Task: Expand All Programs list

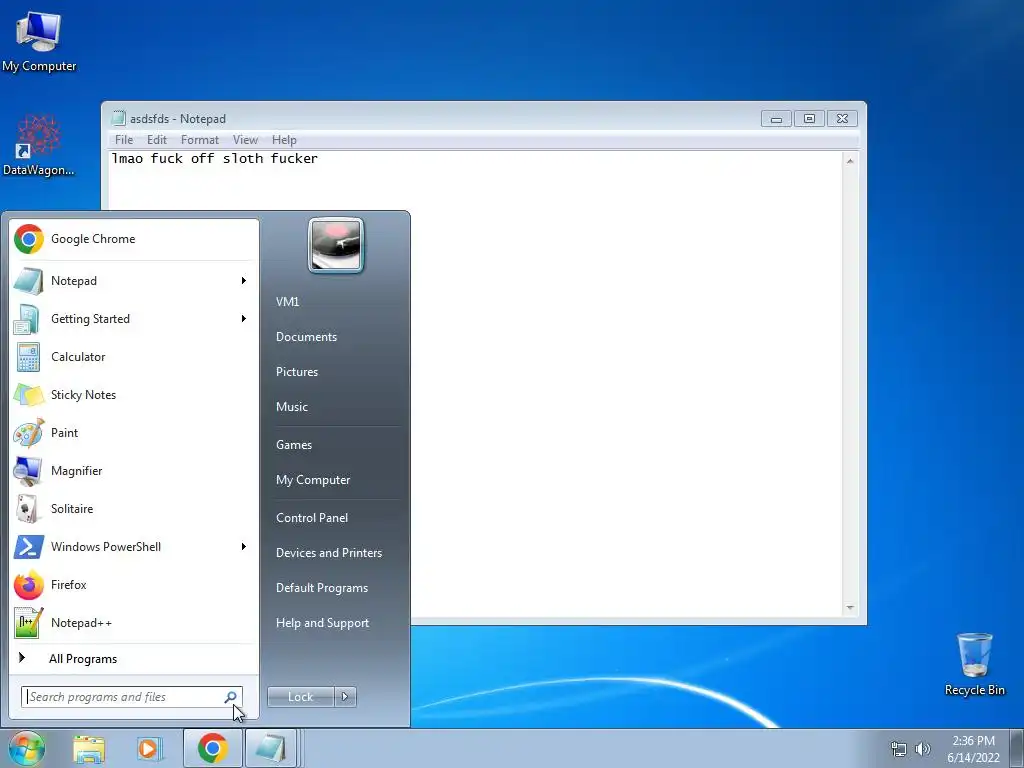Action: [x=134, y=659]
